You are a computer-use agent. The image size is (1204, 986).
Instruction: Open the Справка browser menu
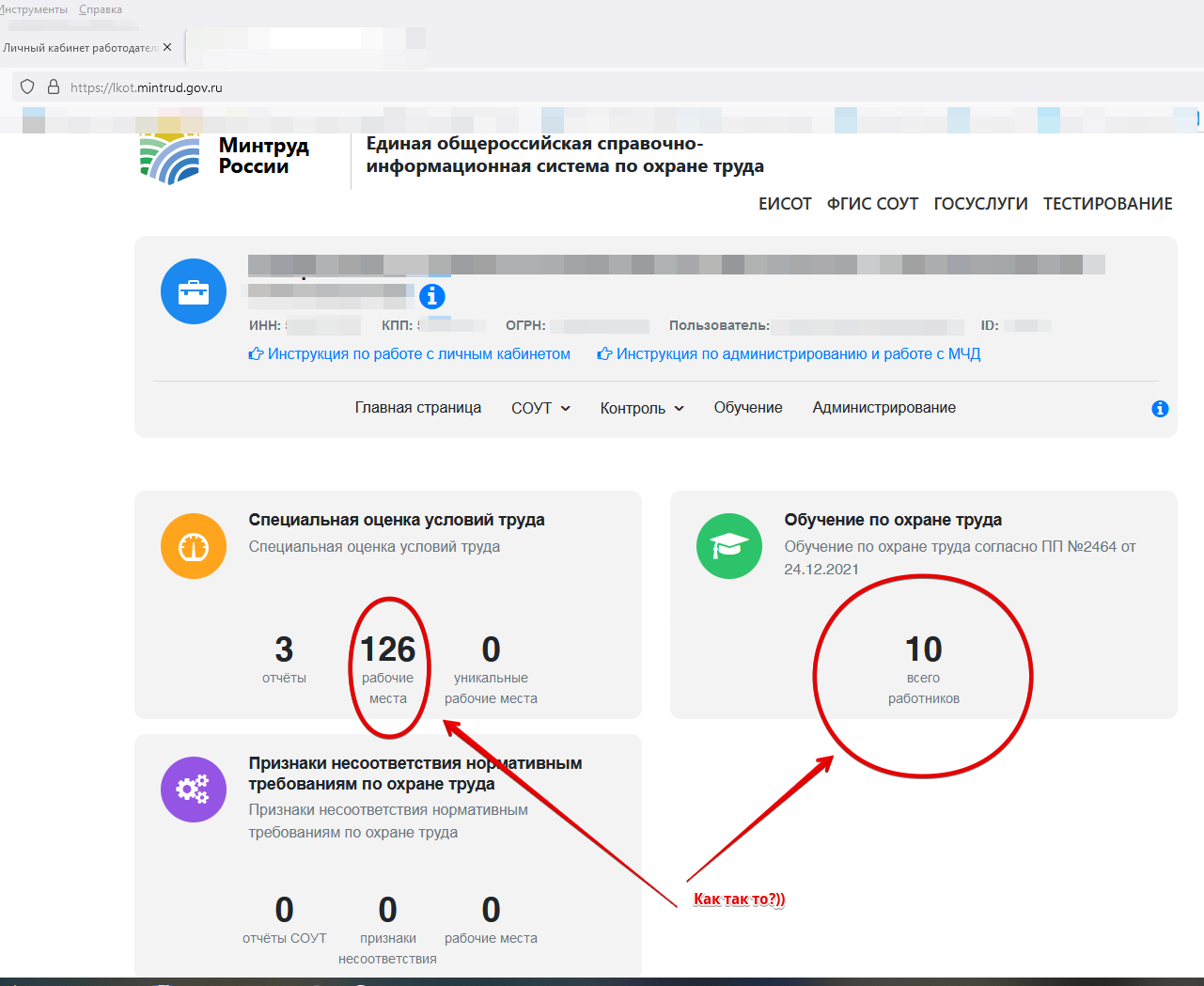101,9
